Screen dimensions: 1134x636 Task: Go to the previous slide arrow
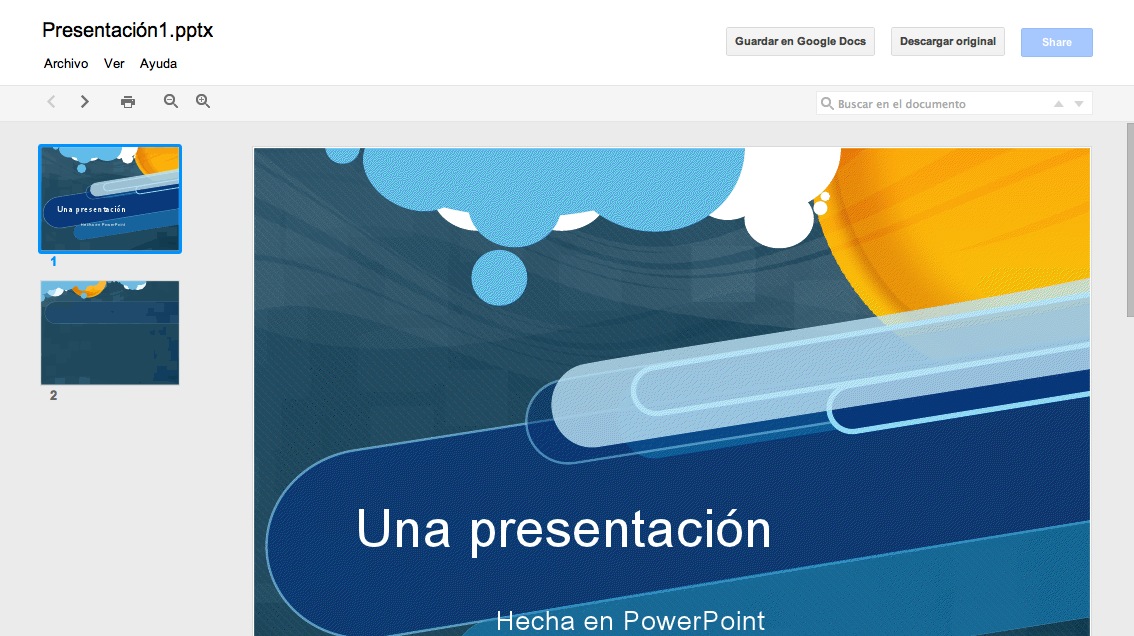[51, 101]
